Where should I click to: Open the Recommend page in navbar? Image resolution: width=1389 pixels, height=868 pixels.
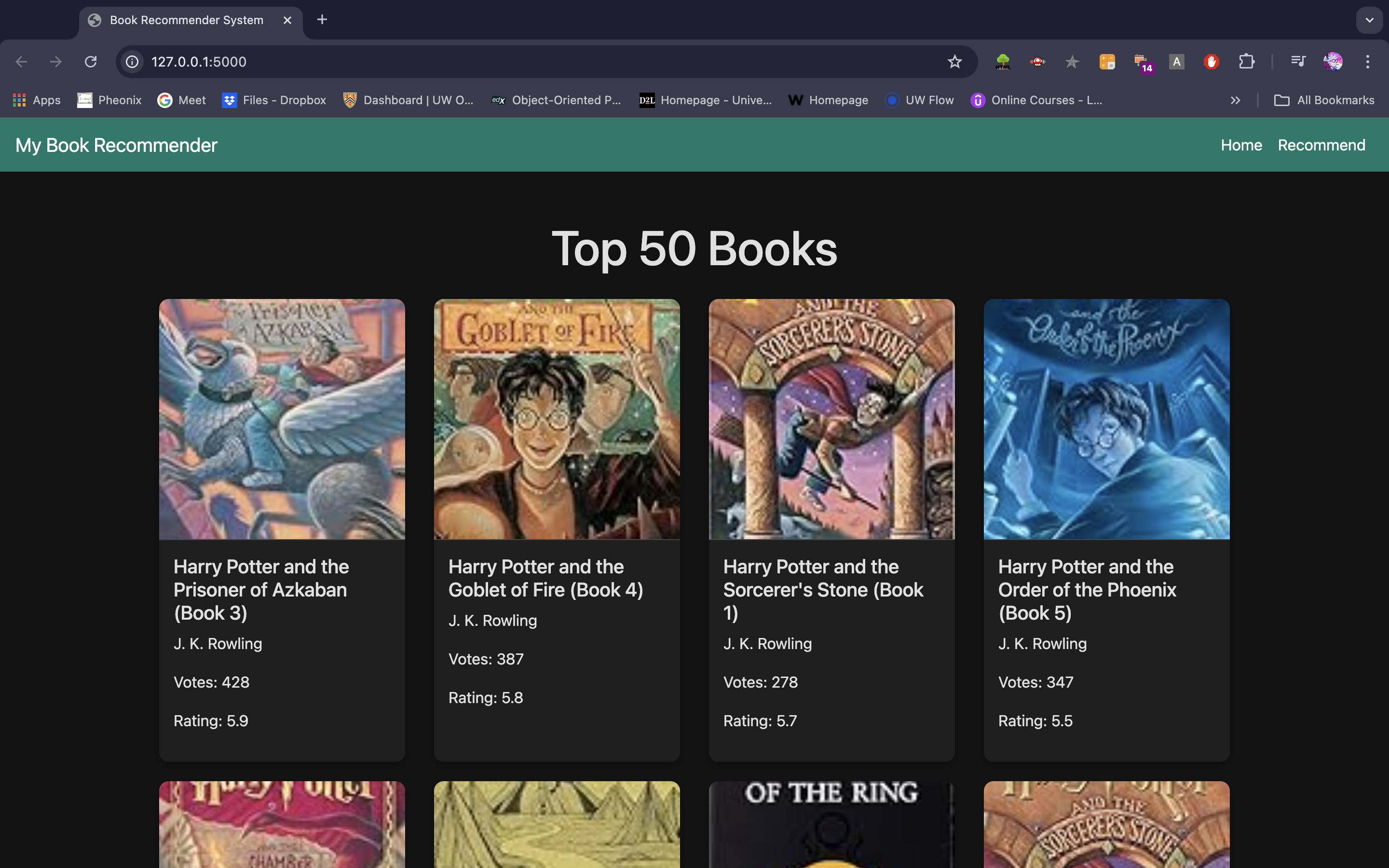1321,145
